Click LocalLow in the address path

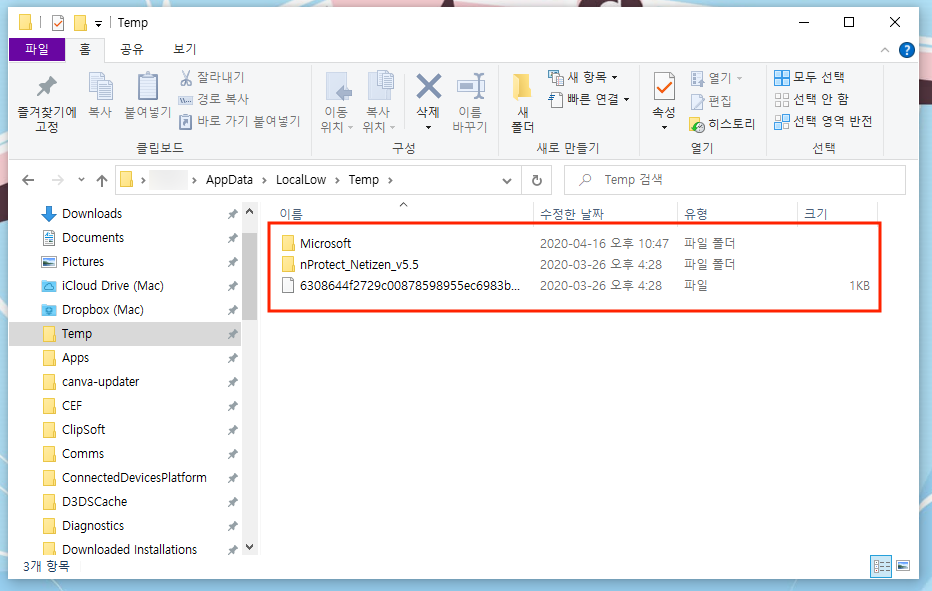tap(301, 180)
